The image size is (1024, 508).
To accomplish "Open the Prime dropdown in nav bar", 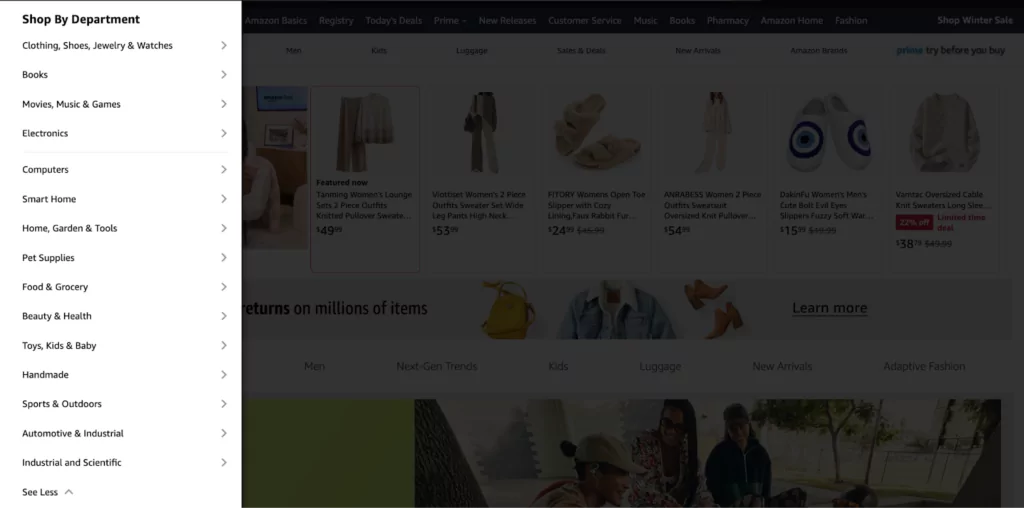I will 450,20.
